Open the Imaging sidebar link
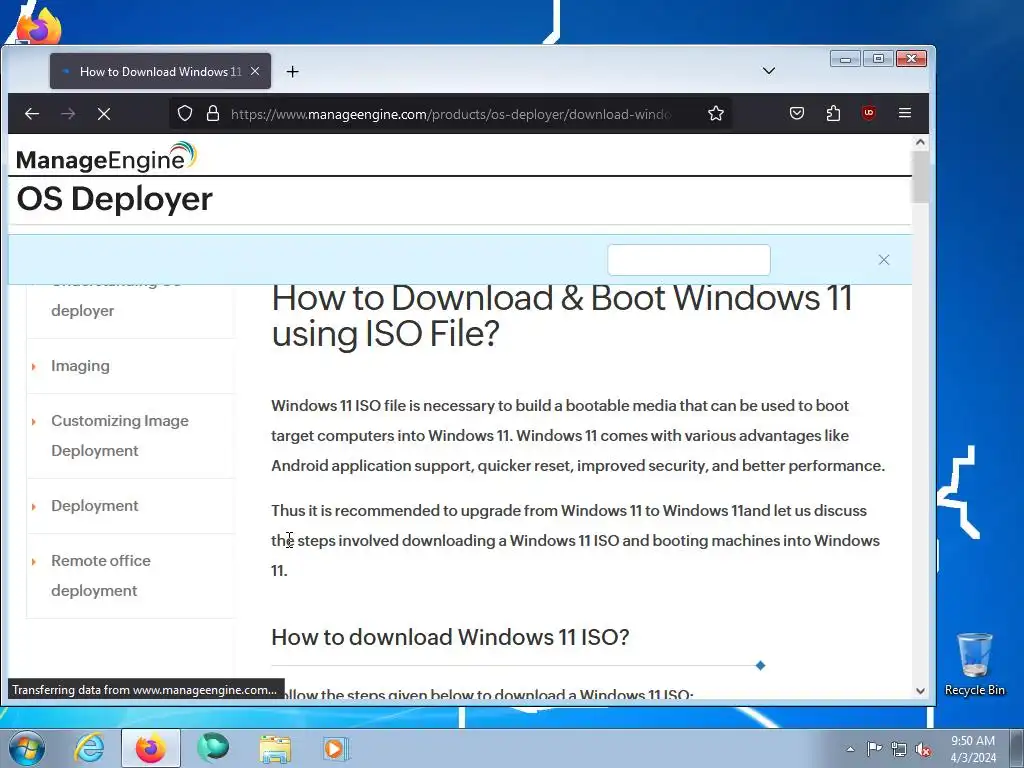1024x768 pixels. tap(80, 366)
